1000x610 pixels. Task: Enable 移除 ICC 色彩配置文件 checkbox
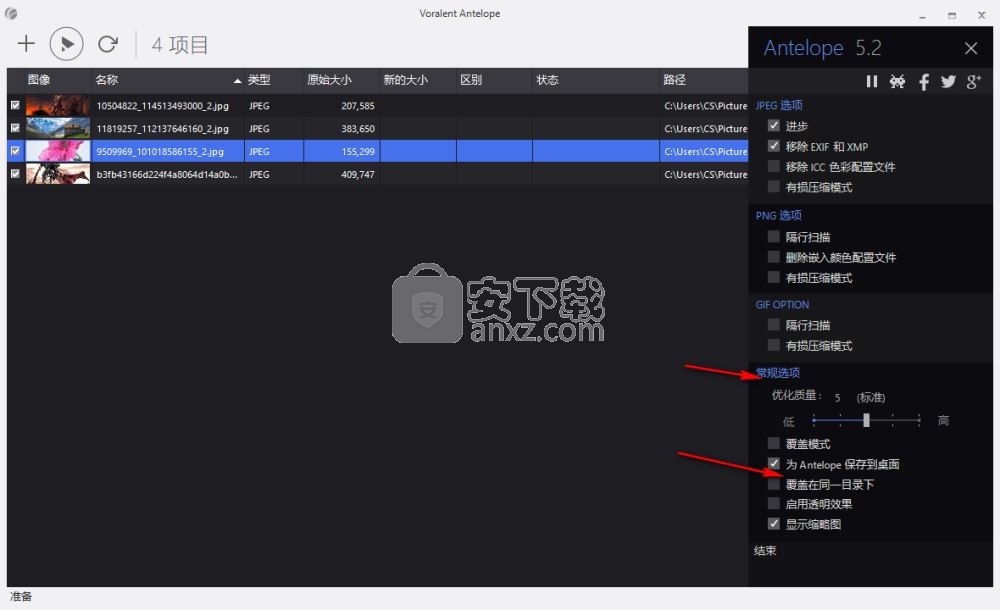(774, 167)
